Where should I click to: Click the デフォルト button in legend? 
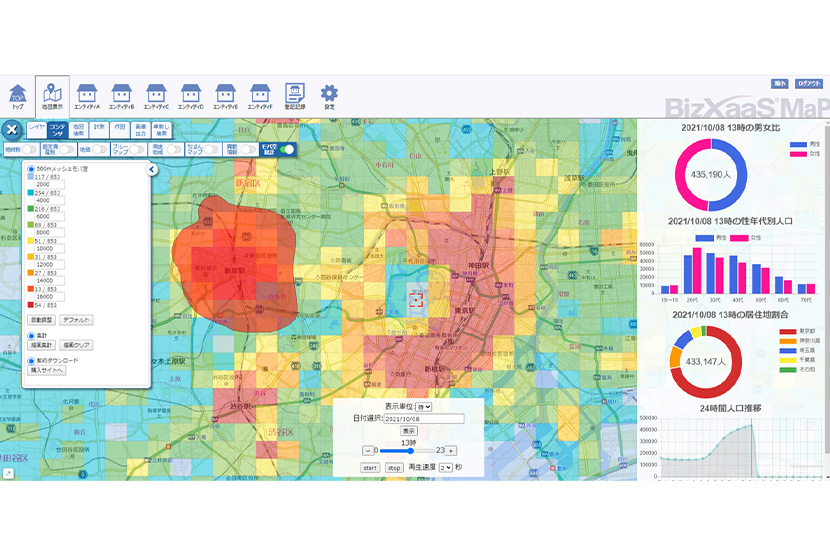point(76,319)
